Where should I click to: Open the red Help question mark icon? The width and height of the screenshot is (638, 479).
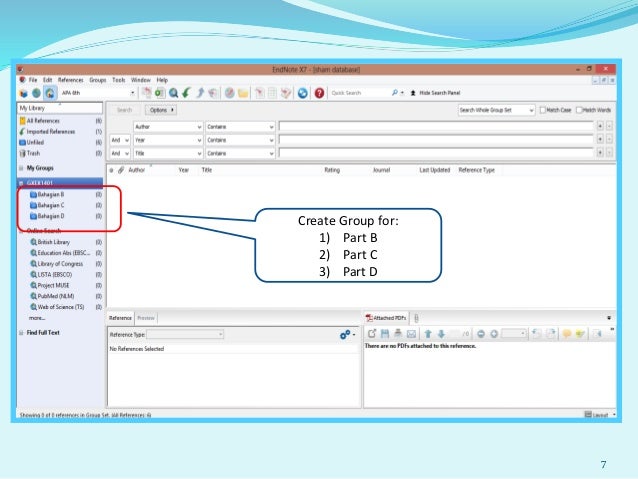click(x=319, y=93)
